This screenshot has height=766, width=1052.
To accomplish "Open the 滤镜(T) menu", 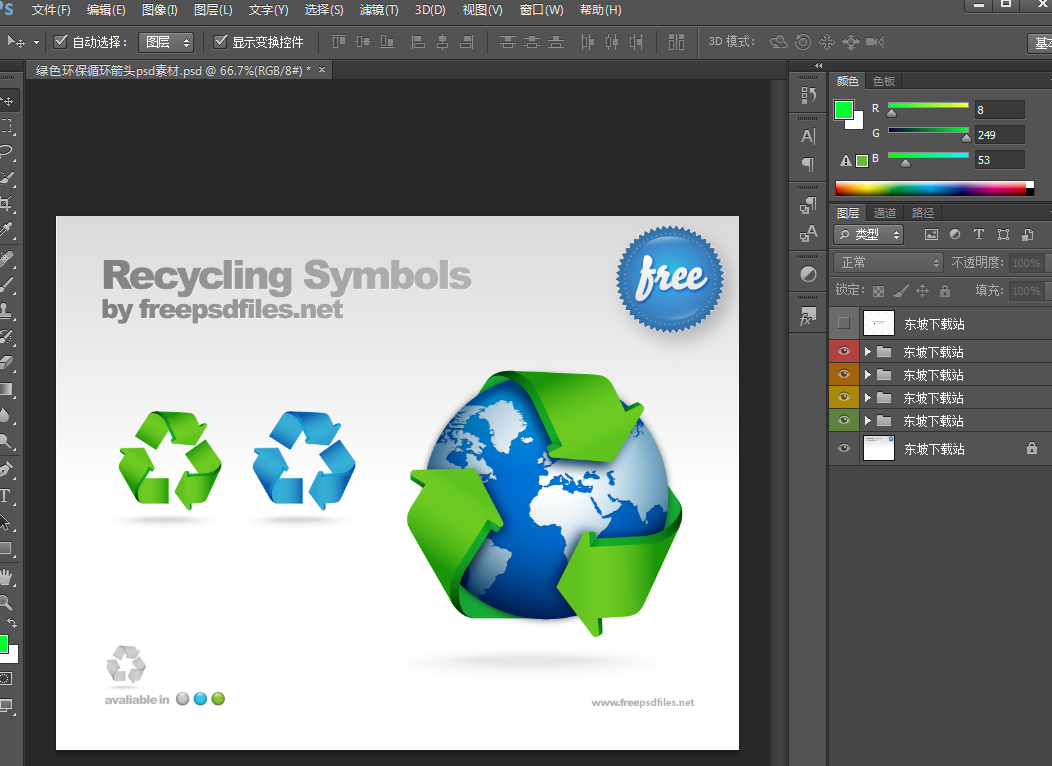I will [x=378, y=10].
